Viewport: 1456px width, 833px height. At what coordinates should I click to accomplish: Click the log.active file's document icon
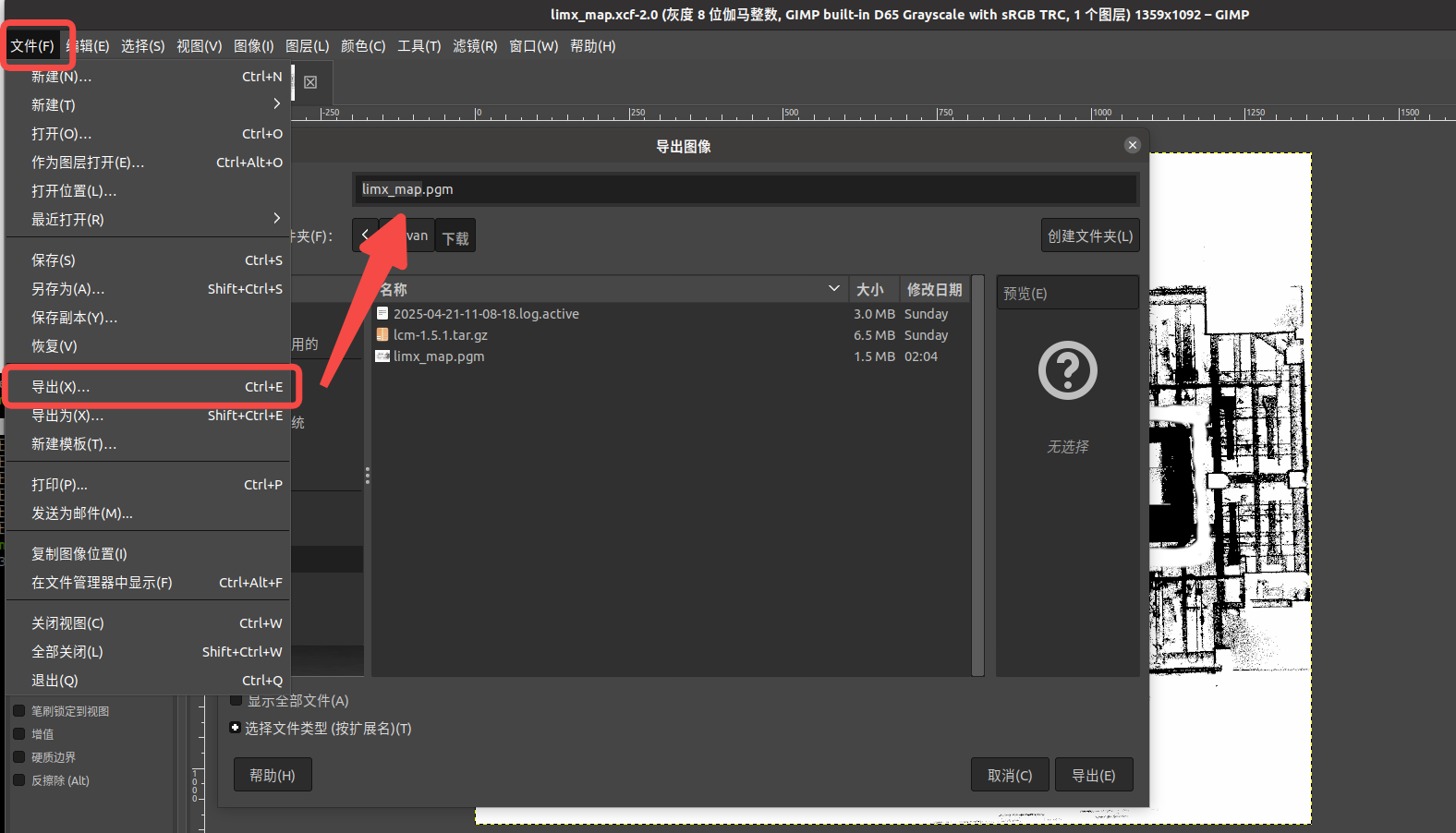(x=382, y=314)
